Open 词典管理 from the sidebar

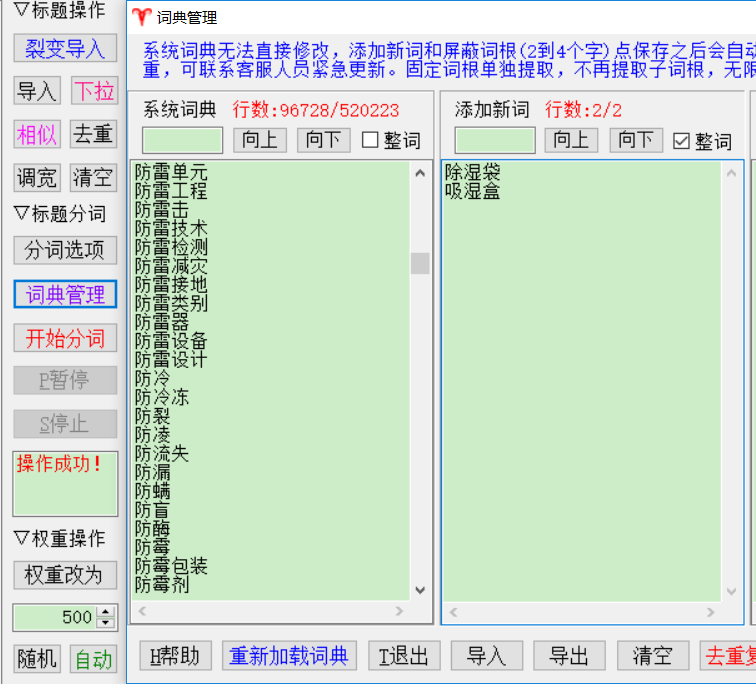(65, 295)
